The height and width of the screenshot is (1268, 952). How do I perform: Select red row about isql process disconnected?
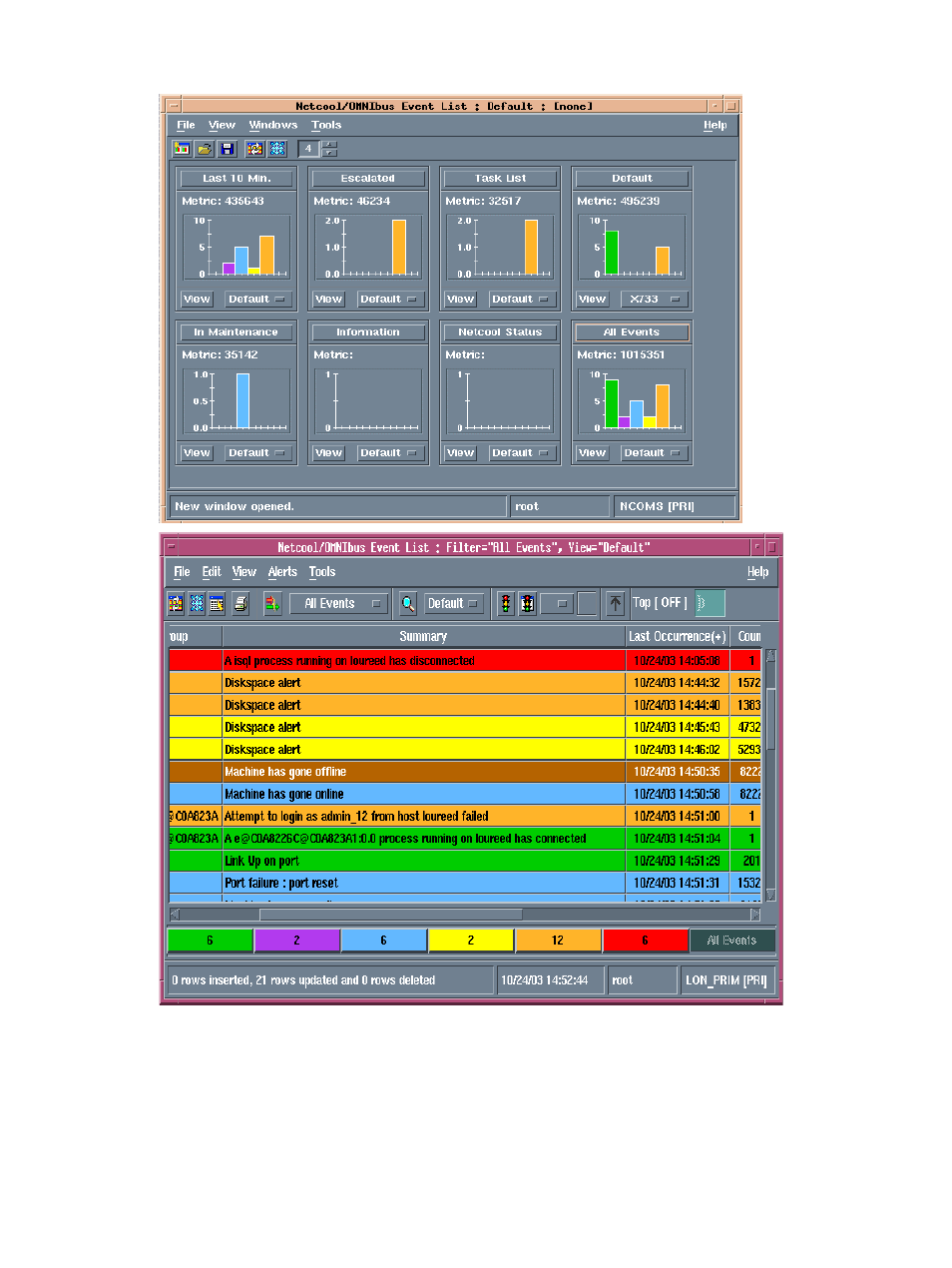click(465, 660)
